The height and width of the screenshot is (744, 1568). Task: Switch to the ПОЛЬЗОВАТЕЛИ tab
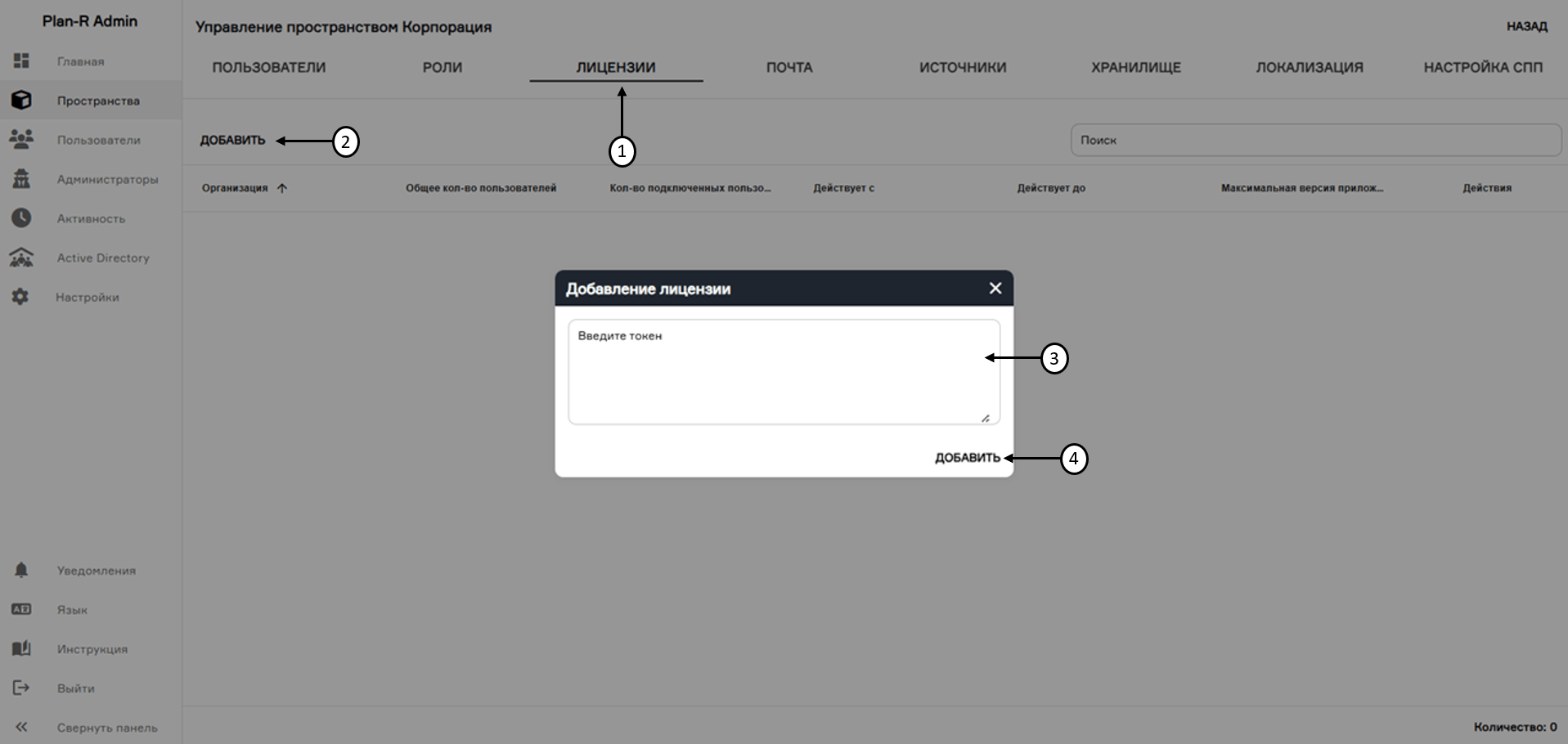click(268, 67)
